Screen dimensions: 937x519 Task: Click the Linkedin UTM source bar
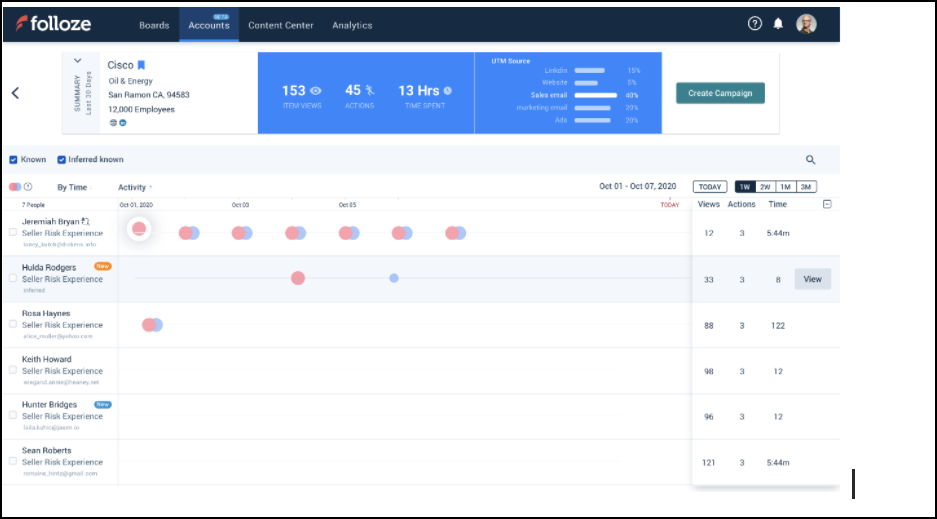pos(589,70)
